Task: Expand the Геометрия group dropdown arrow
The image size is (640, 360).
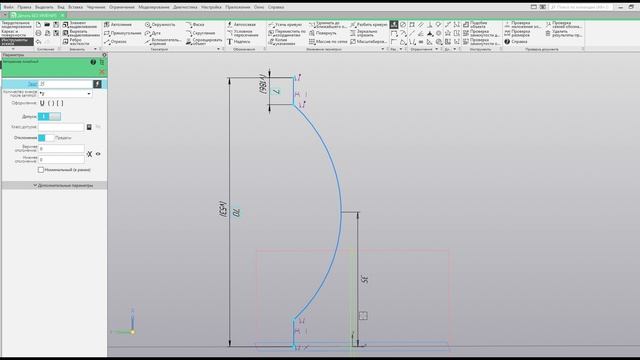Action: pyautogui.click(x=218, y=49)
